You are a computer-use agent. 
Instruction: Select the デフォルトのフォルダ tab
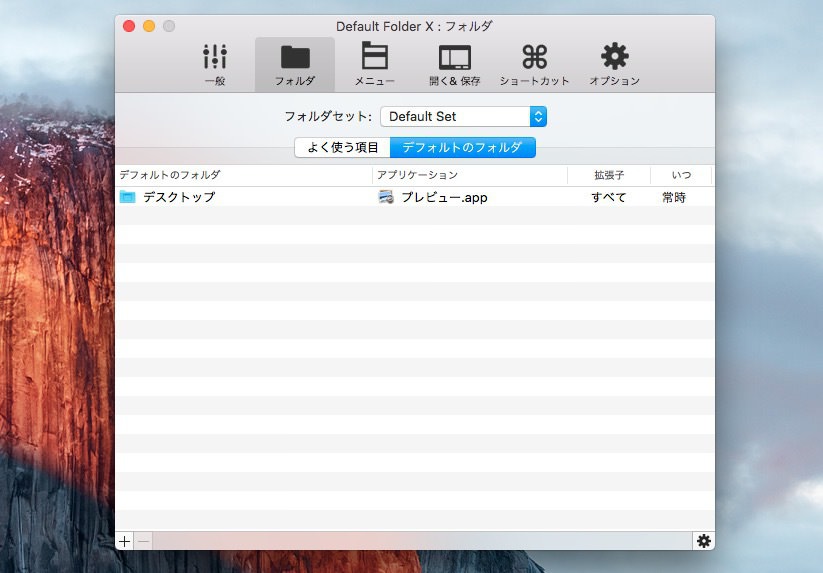pyautogui.click(x=462, y=147)
